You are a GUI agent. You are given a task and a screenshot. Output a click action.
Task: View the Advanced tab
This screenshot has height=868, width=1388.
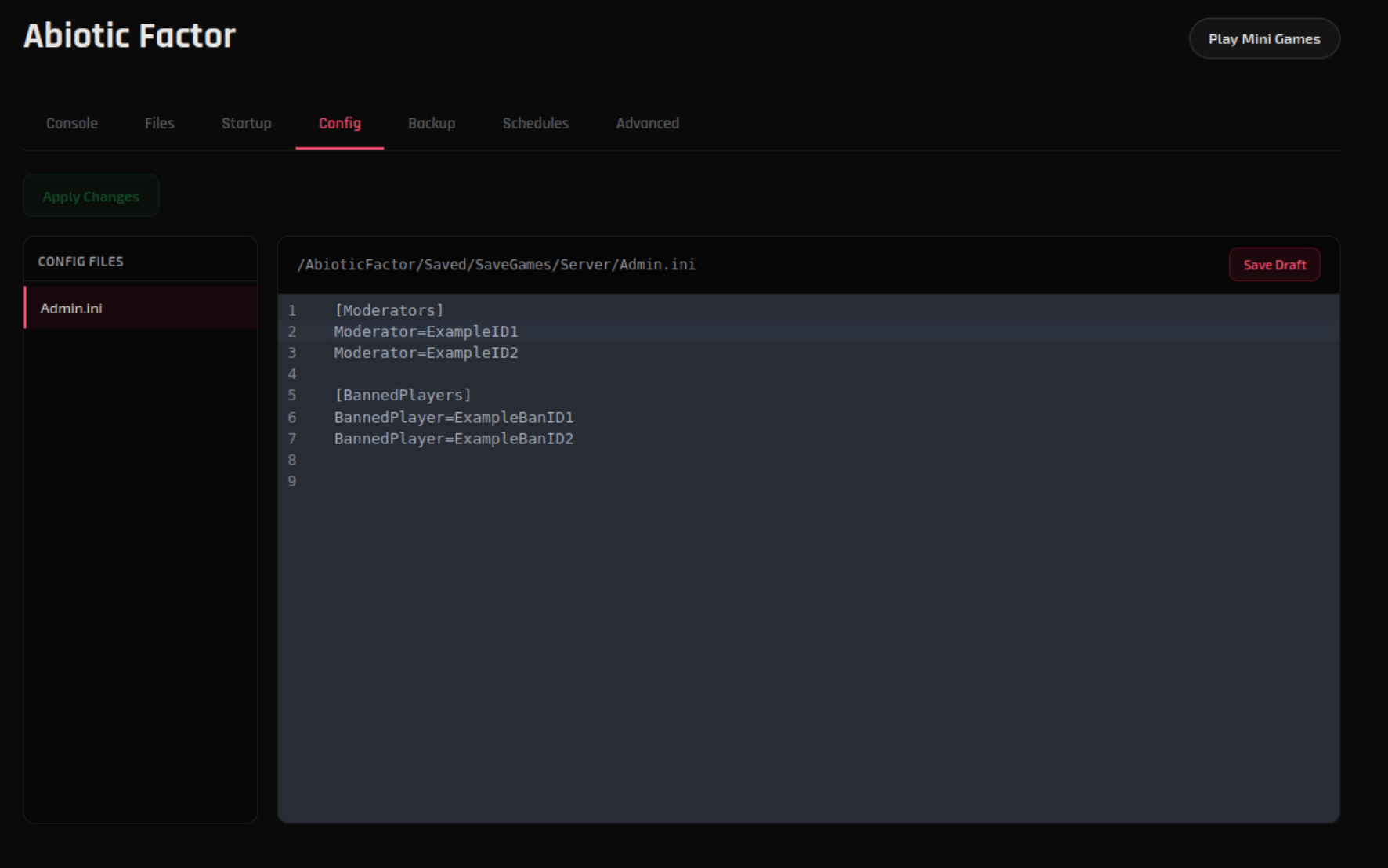click(x=648, y=123)
